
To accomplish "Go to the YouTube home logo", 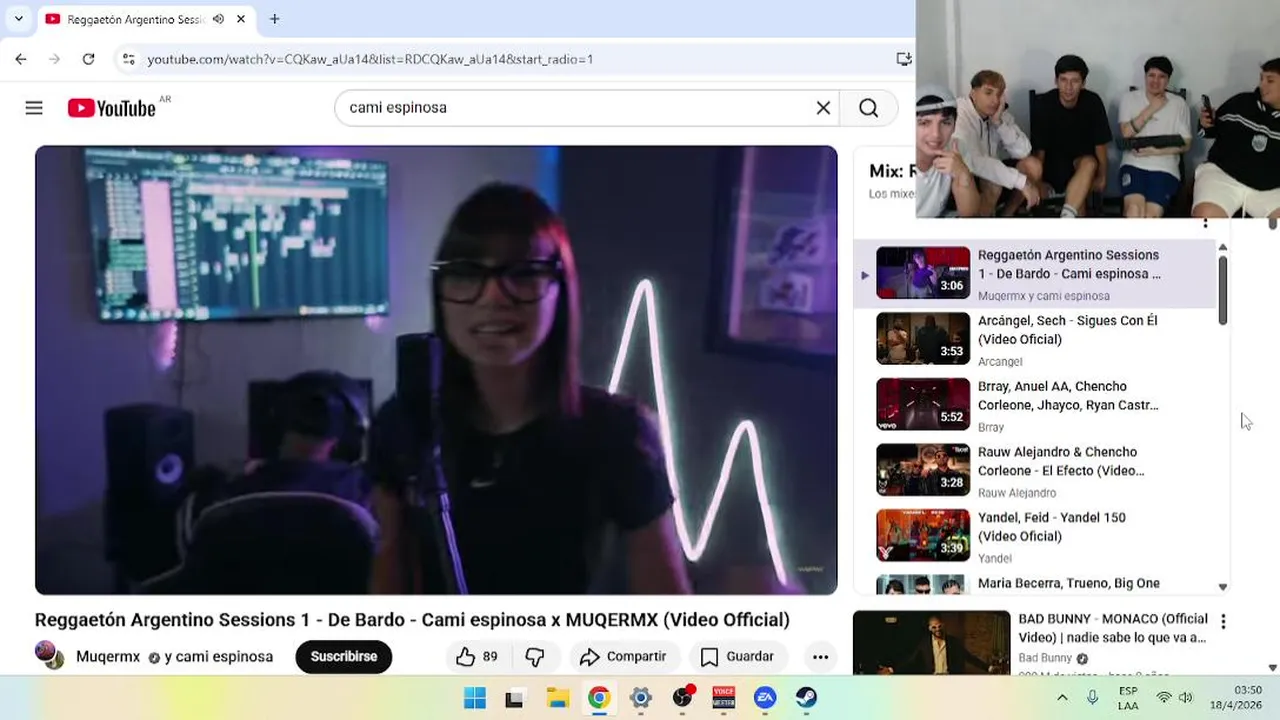I will tap(111, 108).
